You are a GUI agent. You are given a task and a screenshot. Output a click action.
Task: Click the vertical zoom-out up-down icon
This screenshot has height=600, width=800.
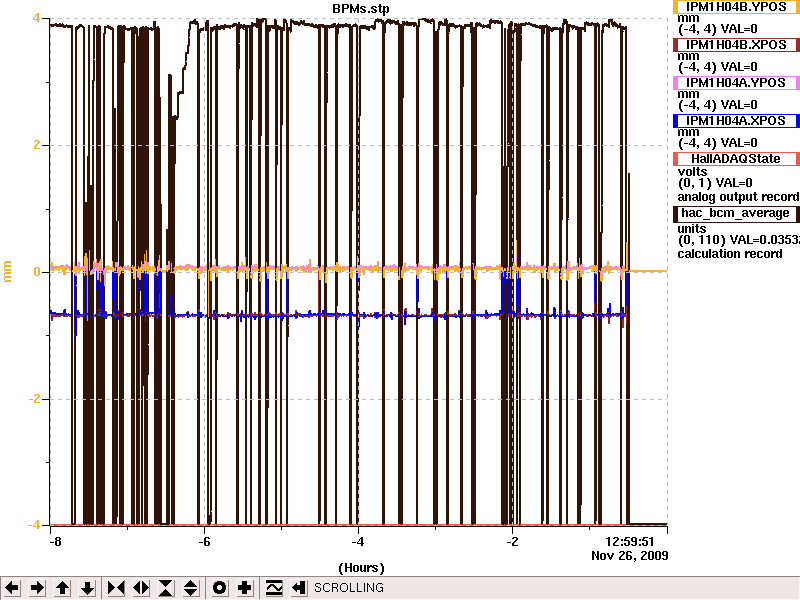[x=191, y=588]
